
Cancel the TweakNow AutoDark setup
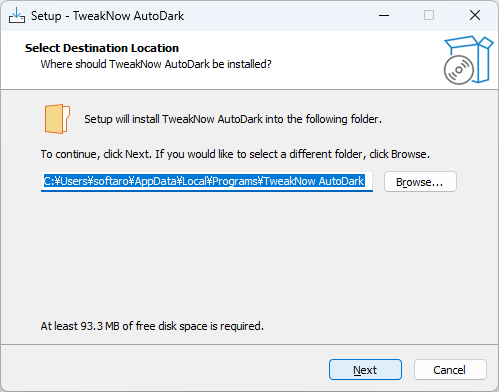click(450, 370)
